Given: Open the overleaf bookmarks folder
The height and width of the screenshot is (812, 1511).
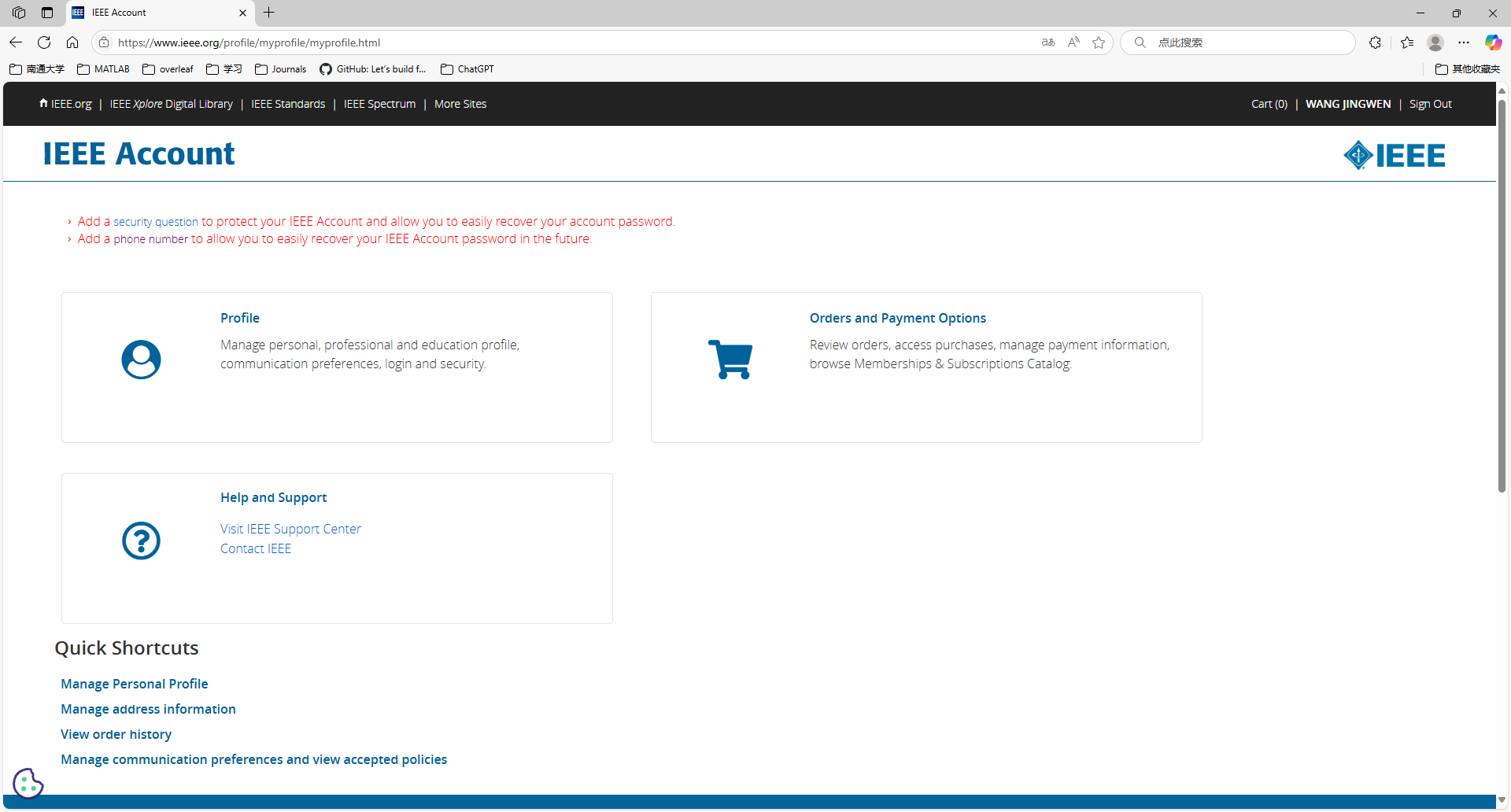Looking at the screenshot, I should click(x=168, y=69).
